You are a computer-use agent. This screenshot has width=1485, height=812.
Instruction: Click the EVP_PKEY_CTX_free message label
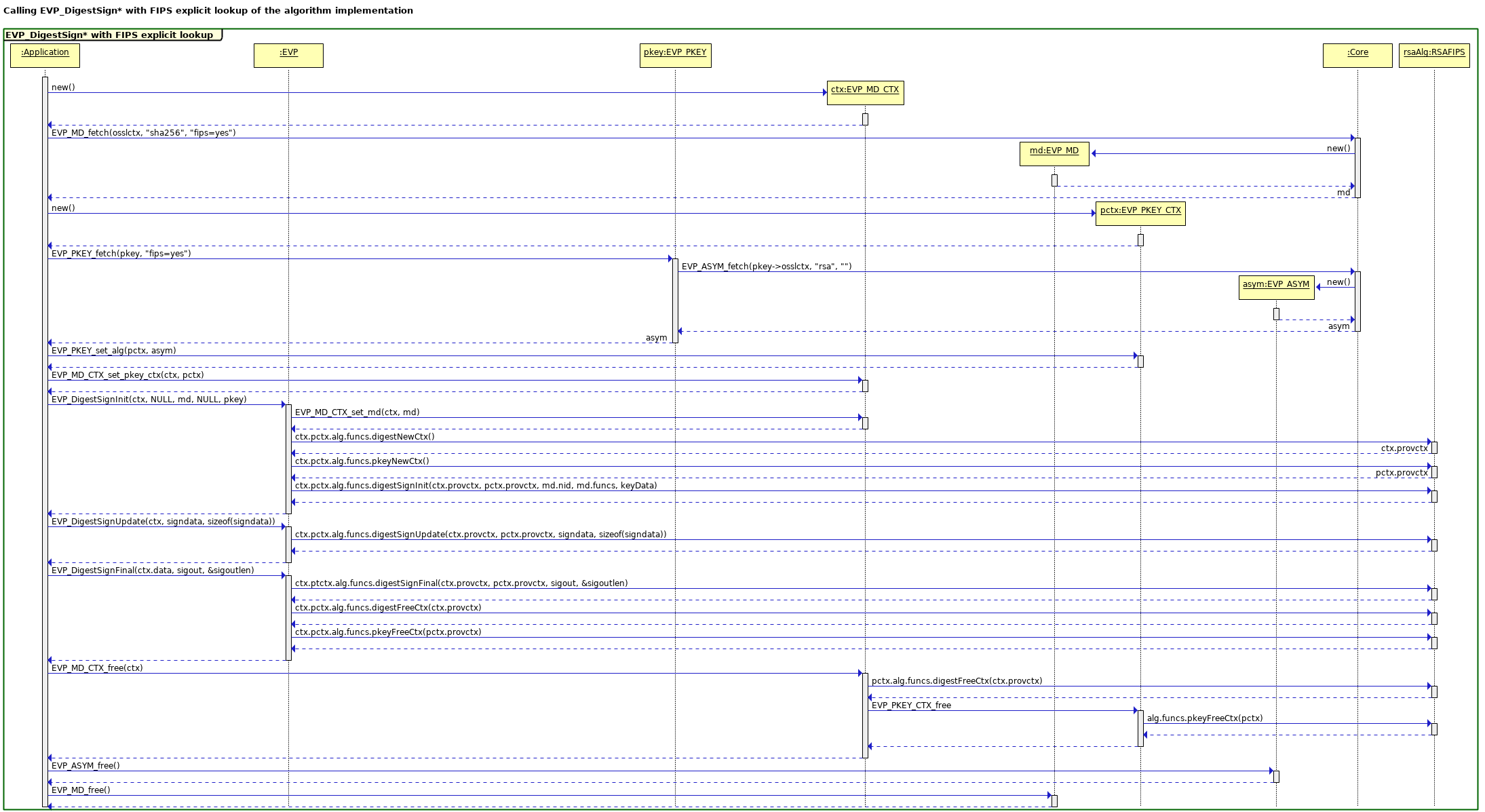point(910,705)
